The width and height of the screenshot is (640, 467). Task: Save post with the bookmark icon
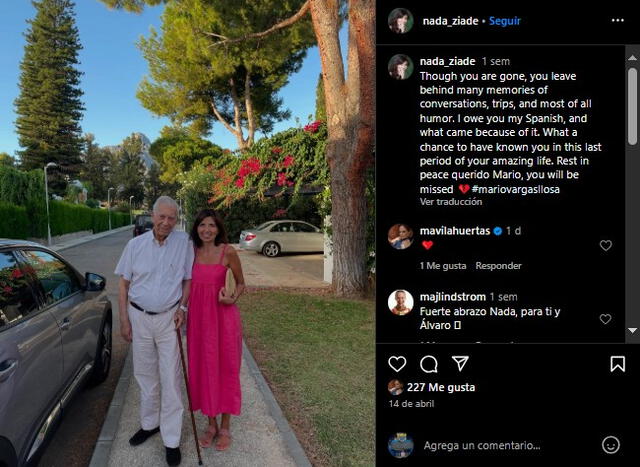pyautogui.click(x=618, y=364)
